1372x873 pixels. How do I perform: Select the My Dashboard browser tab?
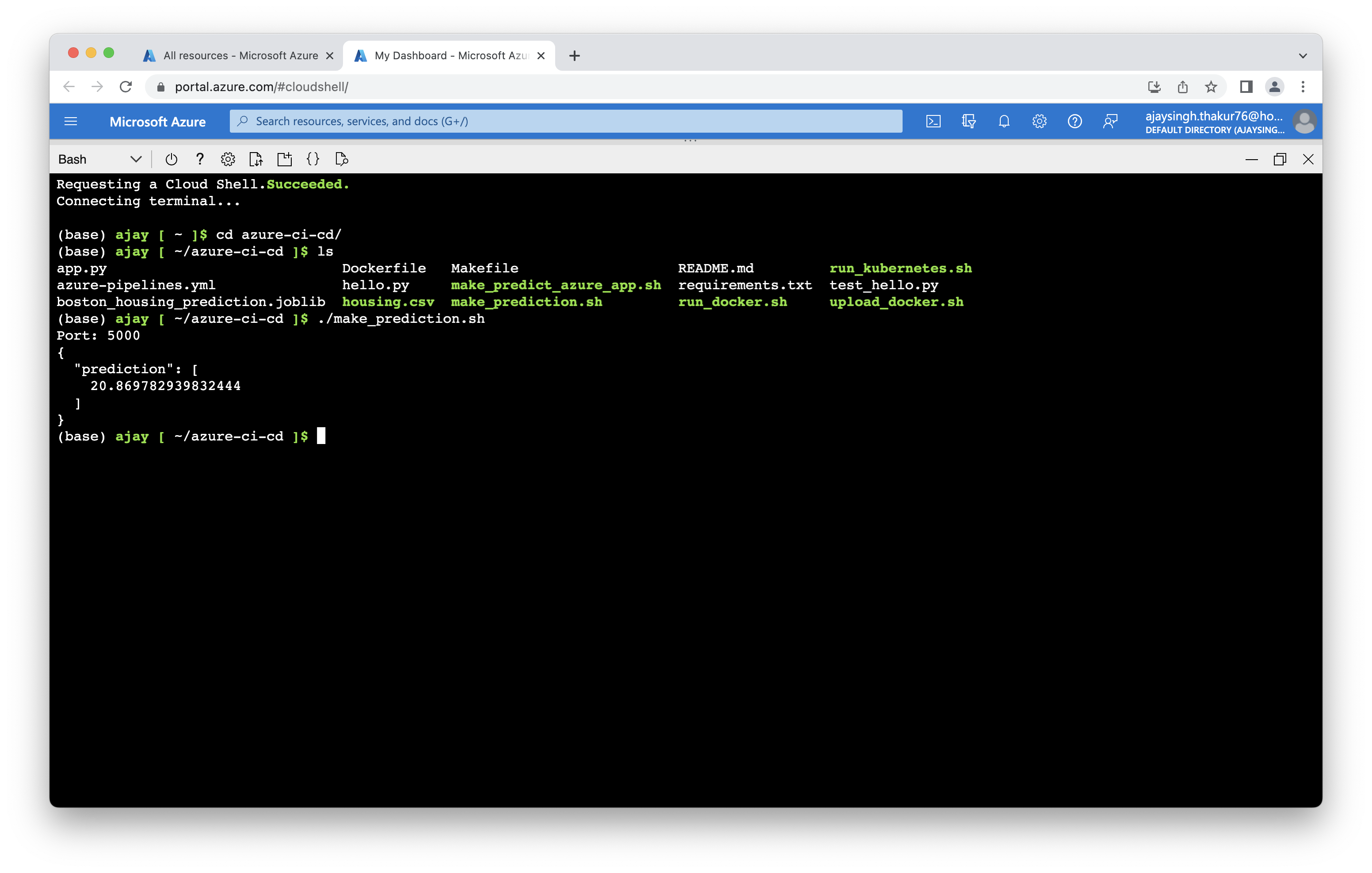pos(450,56)
